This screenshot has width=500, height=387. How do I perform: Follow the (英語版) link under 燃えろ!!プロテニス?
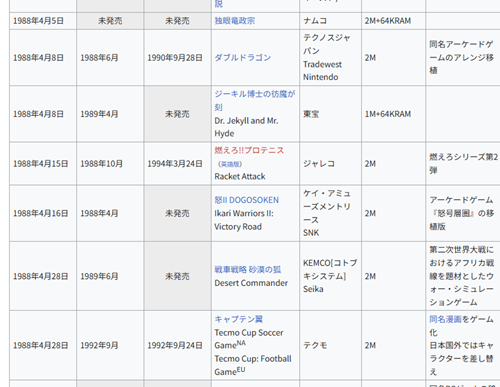point(230,164)
